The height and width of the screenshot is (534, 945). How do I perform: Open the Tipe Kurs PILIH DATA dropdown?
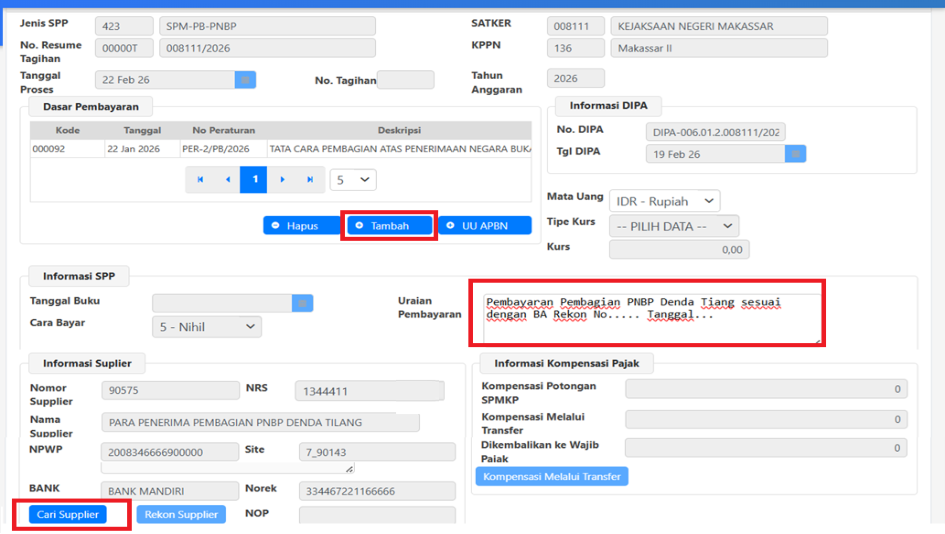(x=674, y=226)
